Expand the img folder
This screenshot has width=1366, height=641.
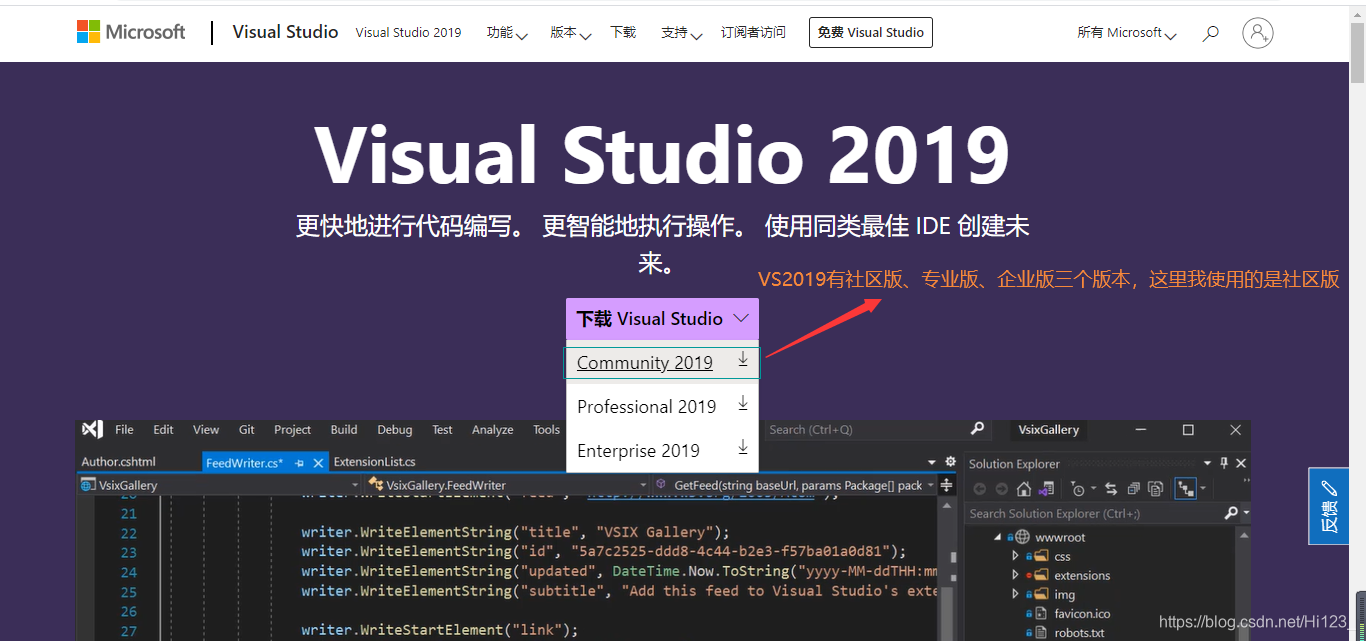click(1015, 594)
